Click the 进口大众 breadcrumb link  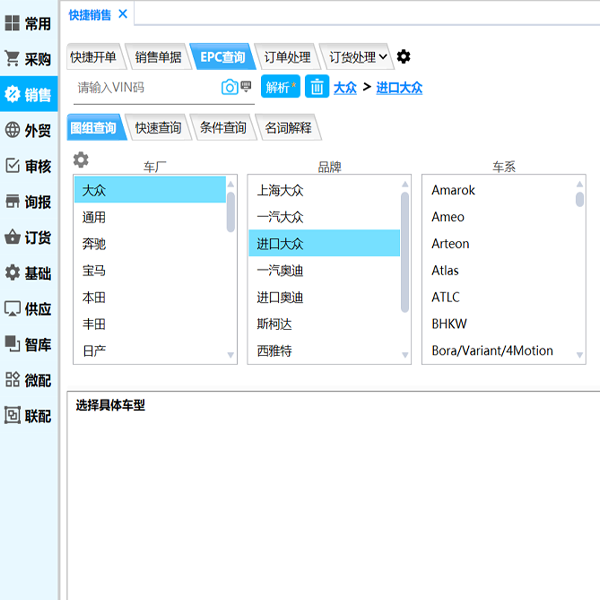[399, 88]
